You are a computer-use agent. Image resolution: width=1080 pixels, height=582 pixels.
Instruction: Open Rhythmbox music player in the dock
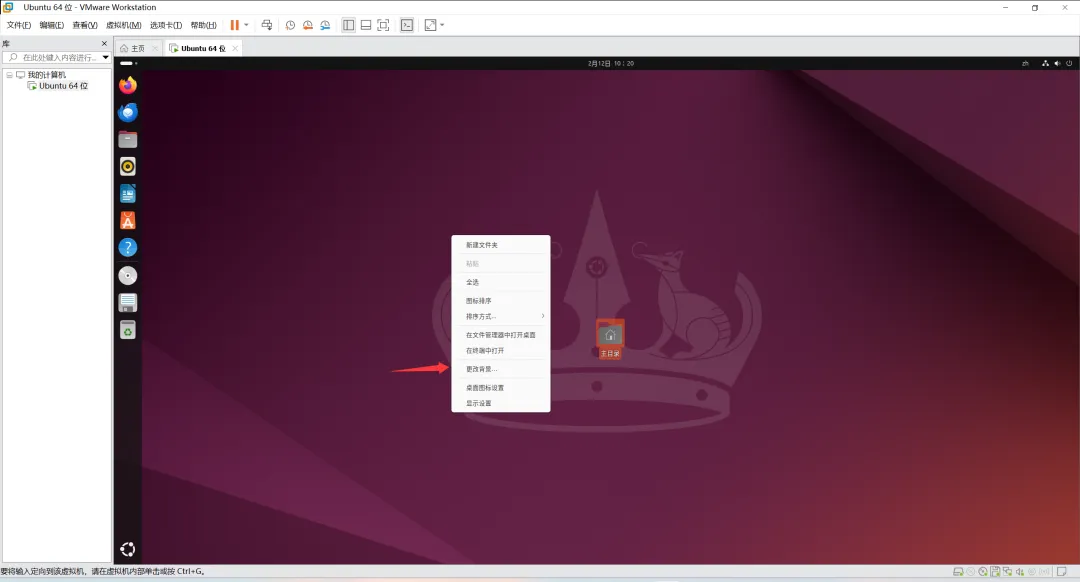pyautogui.click(x=127, y=167)
